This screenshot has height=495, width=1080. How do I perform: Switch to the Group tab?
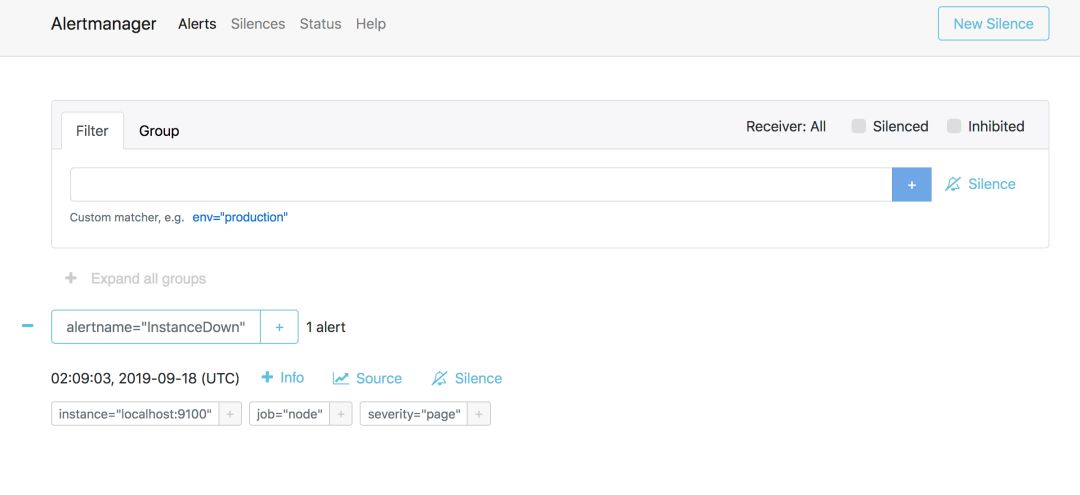(x=159, y=131)
